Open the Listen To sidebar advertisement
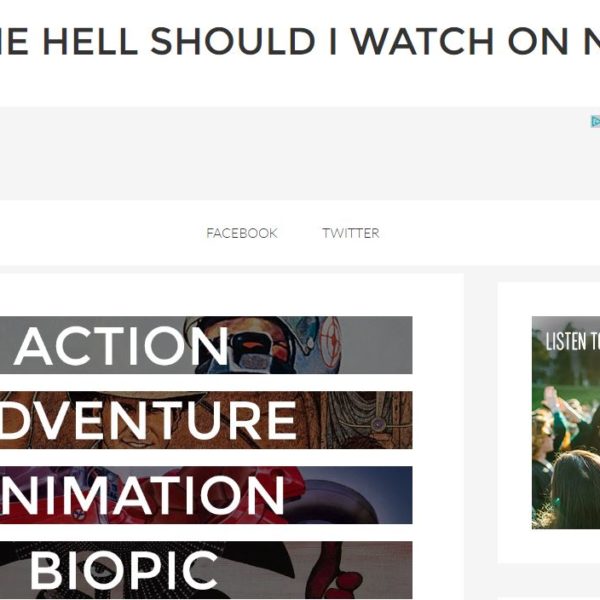Screen dimensions: 600x600 [x=566, y=422]
